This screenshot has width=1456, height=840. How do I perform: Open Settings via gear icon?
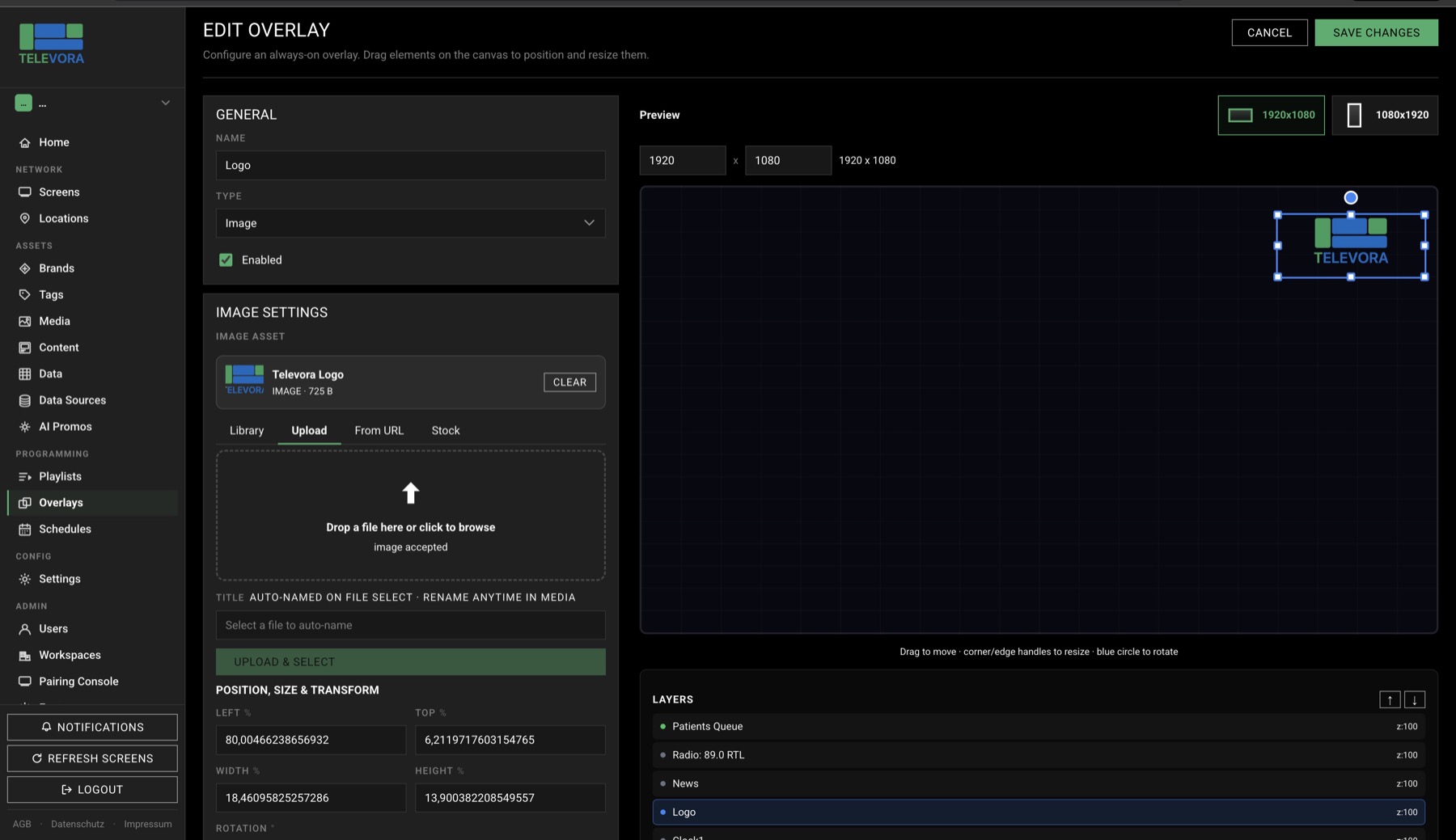coord(25,579)
